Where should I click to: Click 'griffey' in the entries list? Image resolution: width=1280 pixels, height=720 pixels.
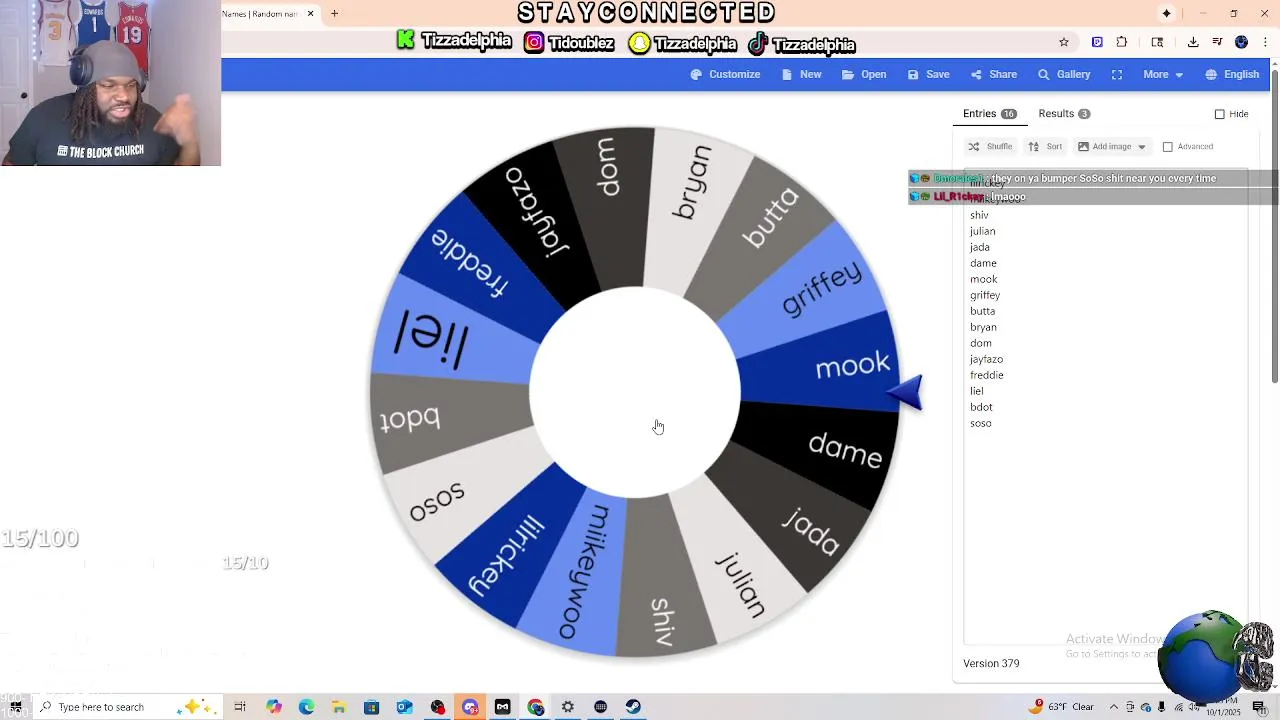click(x=985, y=295)
